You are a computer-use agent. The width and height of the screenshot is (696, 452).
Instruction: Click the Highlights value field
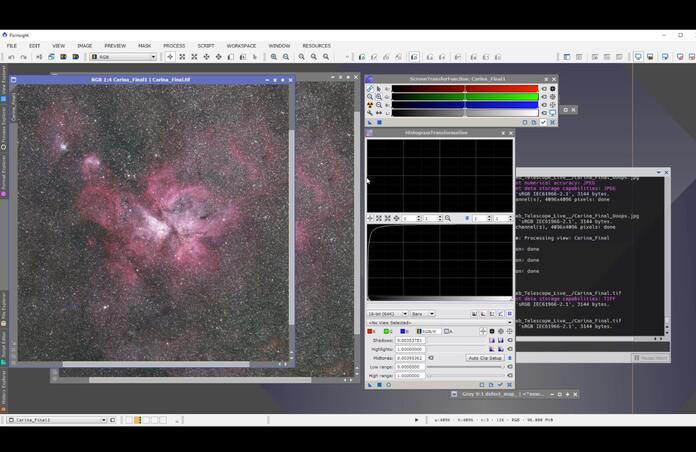point(410,349)
